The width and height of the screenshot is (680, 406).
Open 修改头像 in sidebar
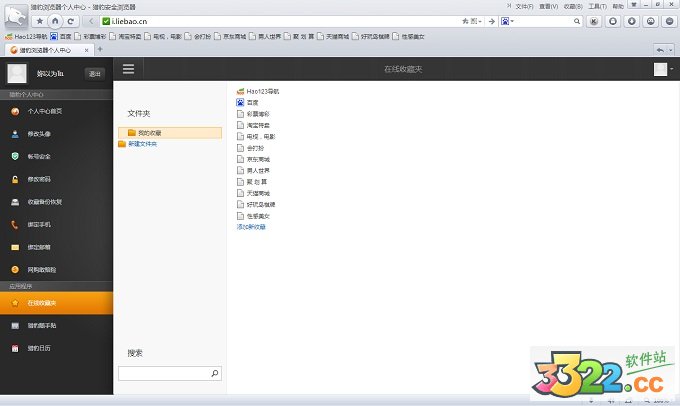click(56, 134)
